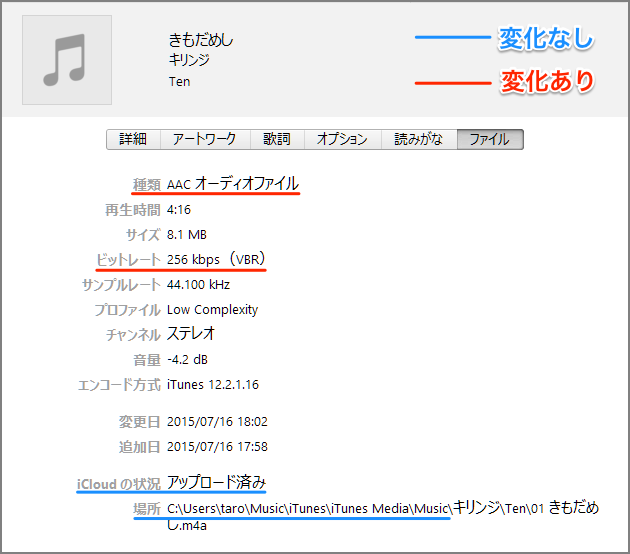Click the iCloud の状況 field label
Viewport: 630px width, 554px height.
tap(119, 484)
